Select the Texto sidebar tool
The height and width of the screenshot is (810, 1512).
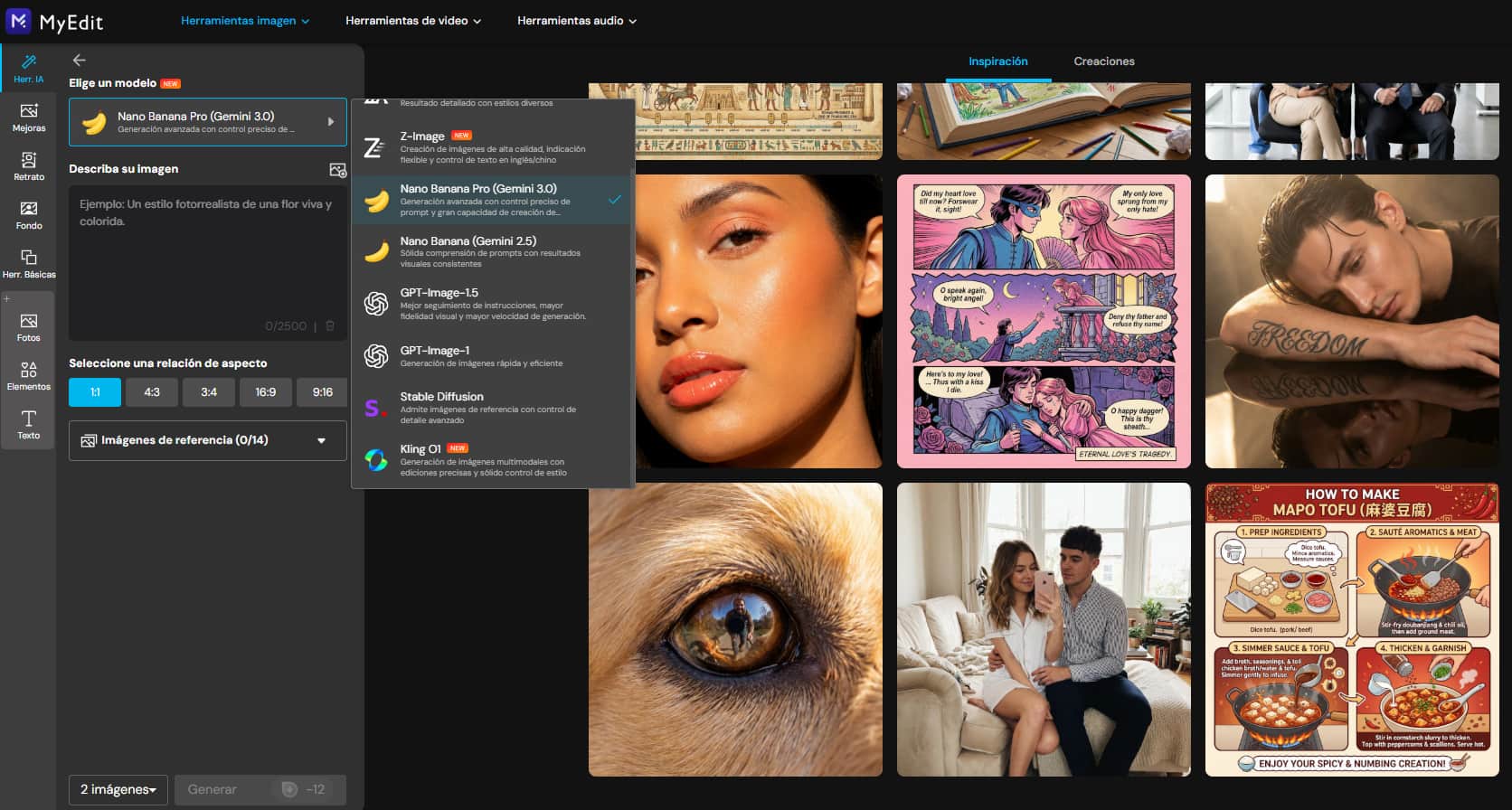(28, 425)
